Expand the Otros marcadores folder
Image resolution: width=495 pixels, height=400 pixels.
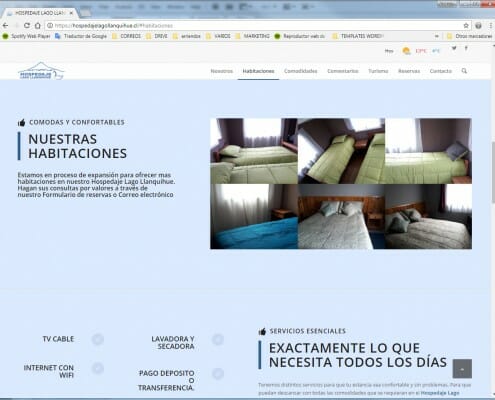[x=469, y=36]
